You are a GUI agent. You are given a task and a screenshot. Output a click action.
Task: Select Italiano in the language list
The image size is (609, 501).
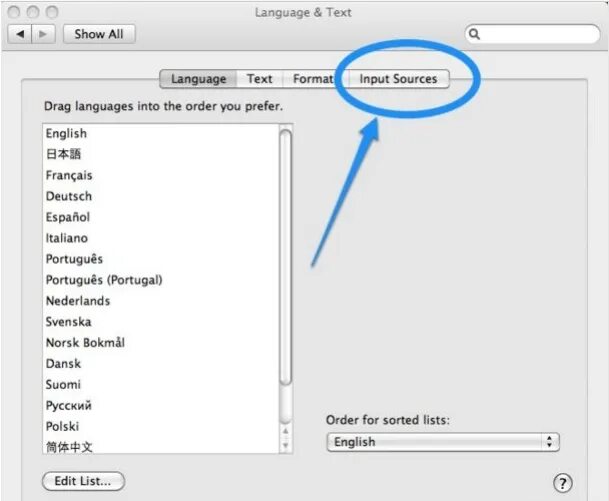[x=161, y=238]
